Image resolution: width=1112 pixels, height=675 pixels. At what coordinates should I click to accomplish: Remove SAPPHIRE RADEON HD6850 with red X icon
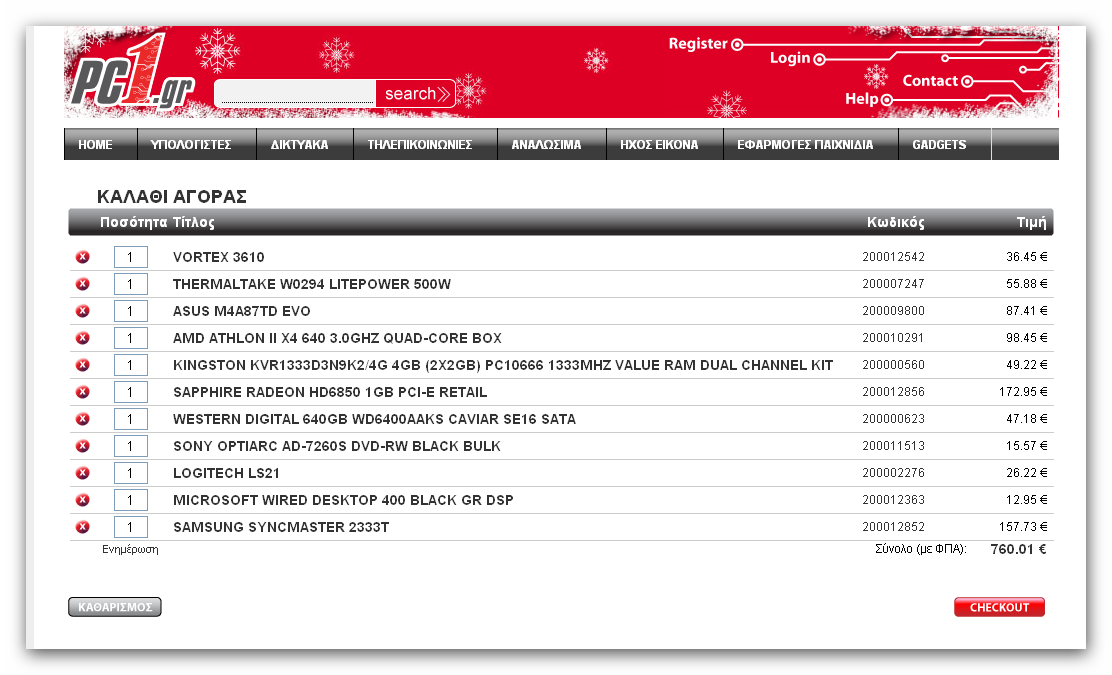coord(83,391)
